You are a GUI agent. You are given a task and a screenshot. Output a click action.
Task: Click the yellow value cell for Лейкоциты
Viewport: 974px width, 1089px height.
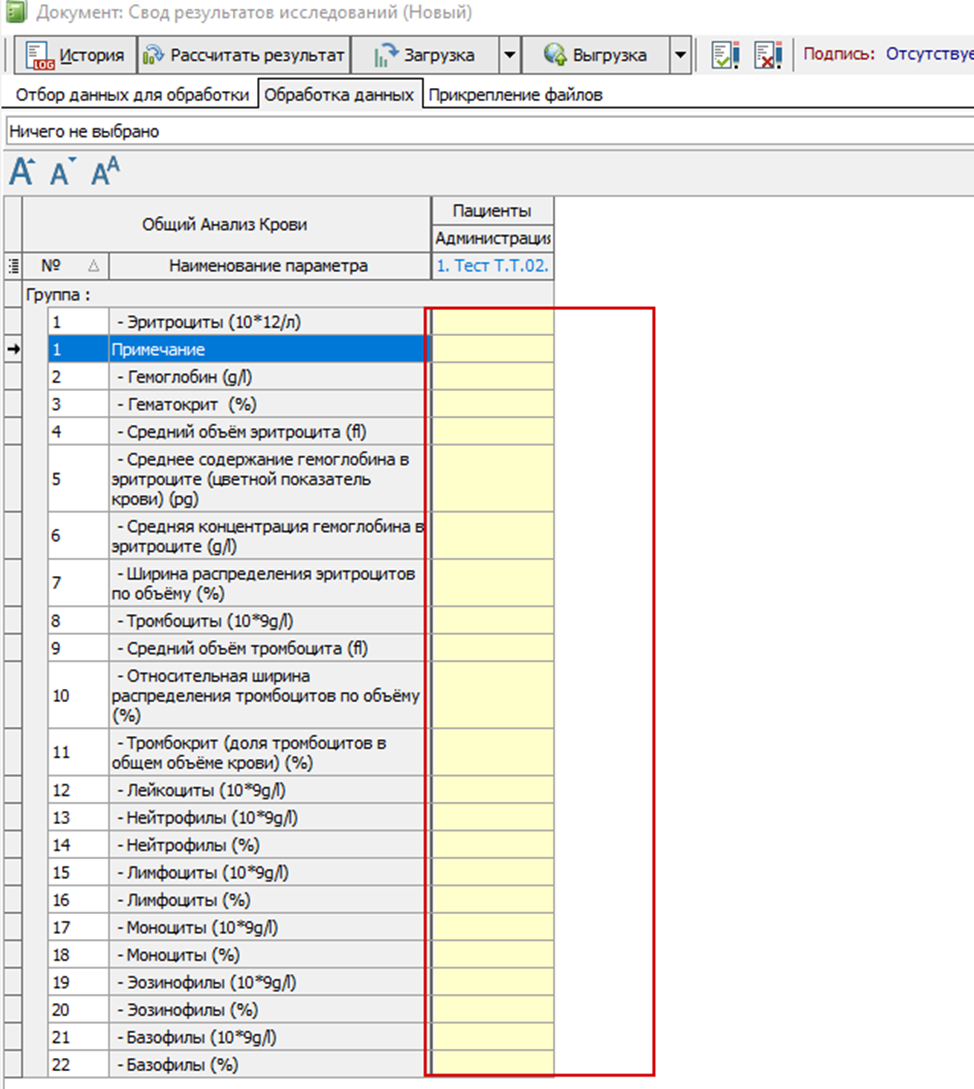[493, 790]
